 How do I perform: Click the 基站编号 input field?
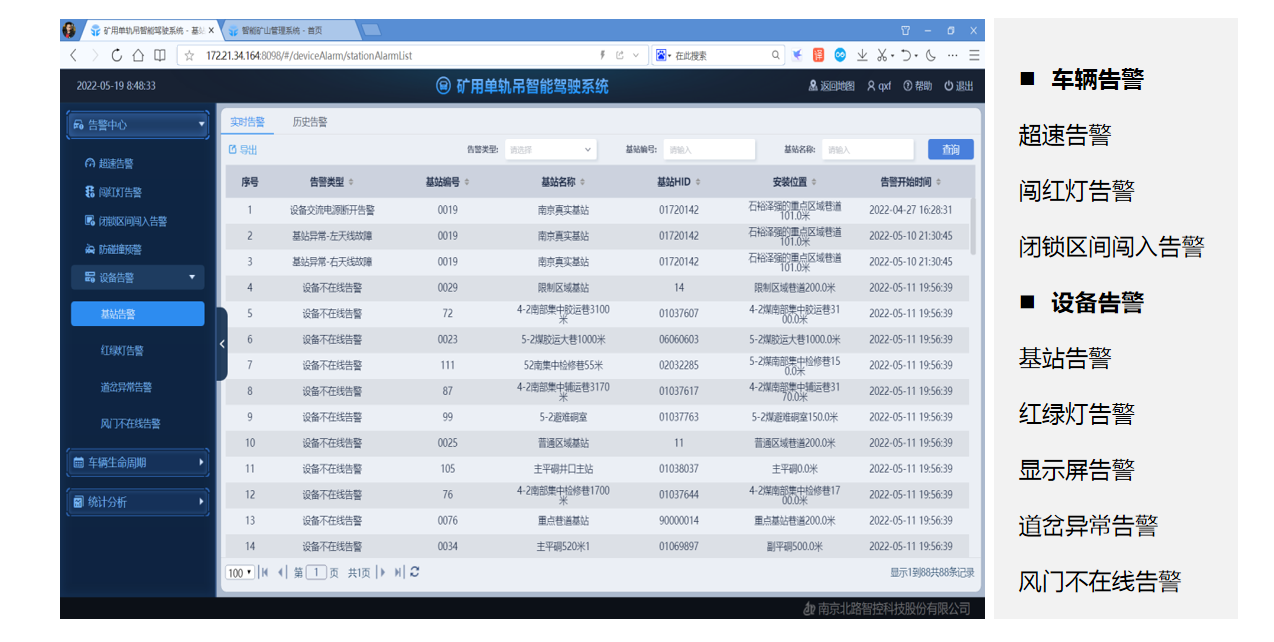pos(708,150)
